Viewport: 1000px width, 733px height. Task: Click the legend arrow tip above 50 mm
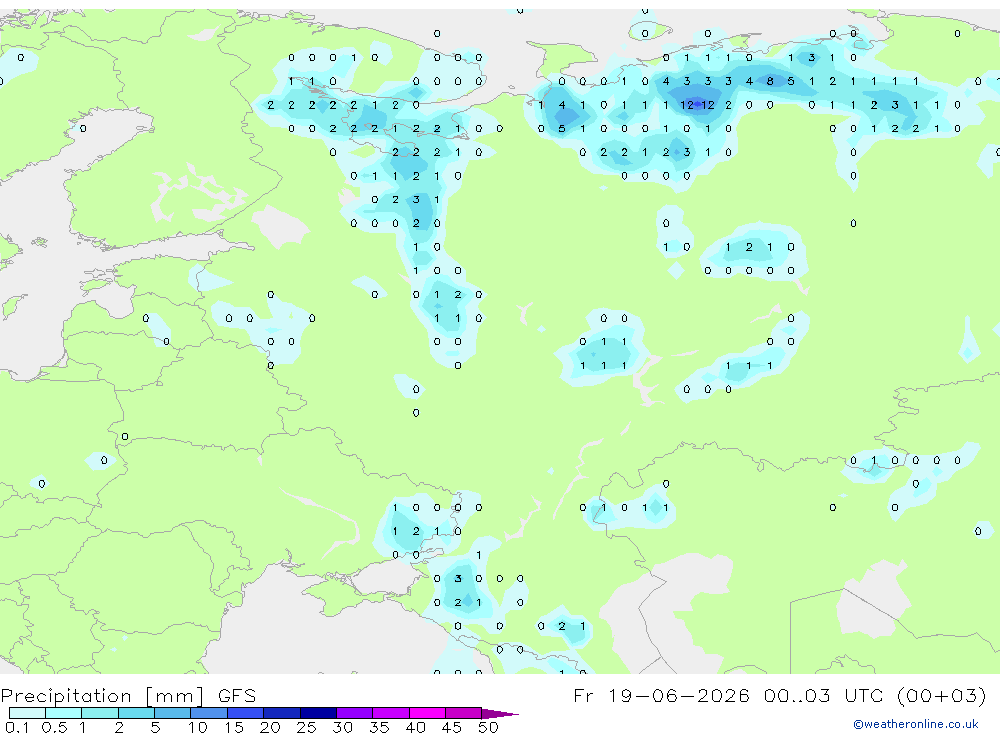[x=501, y=713]
